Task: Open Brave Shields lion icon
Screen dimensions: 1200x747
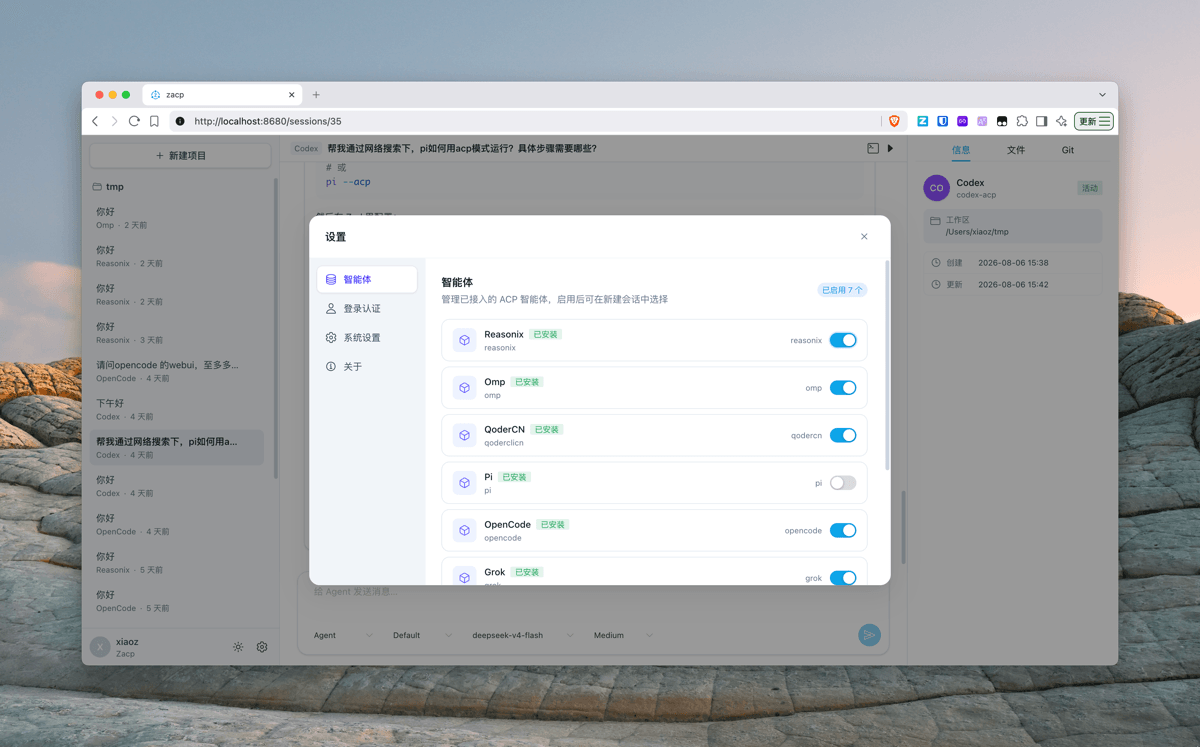Action: coord(894,121)
